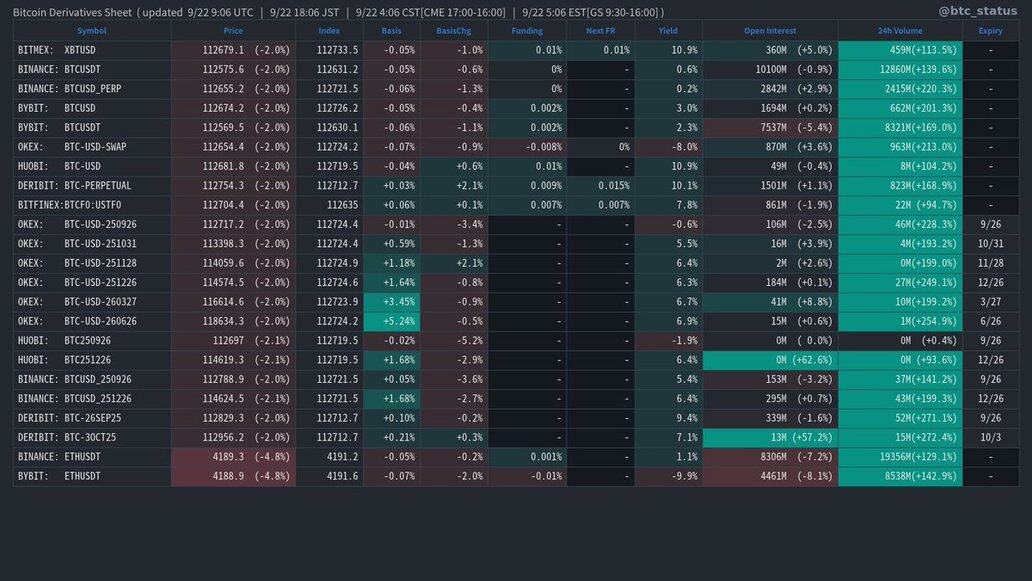Click the 0.015% next funding rate cell

click(600, 186)
